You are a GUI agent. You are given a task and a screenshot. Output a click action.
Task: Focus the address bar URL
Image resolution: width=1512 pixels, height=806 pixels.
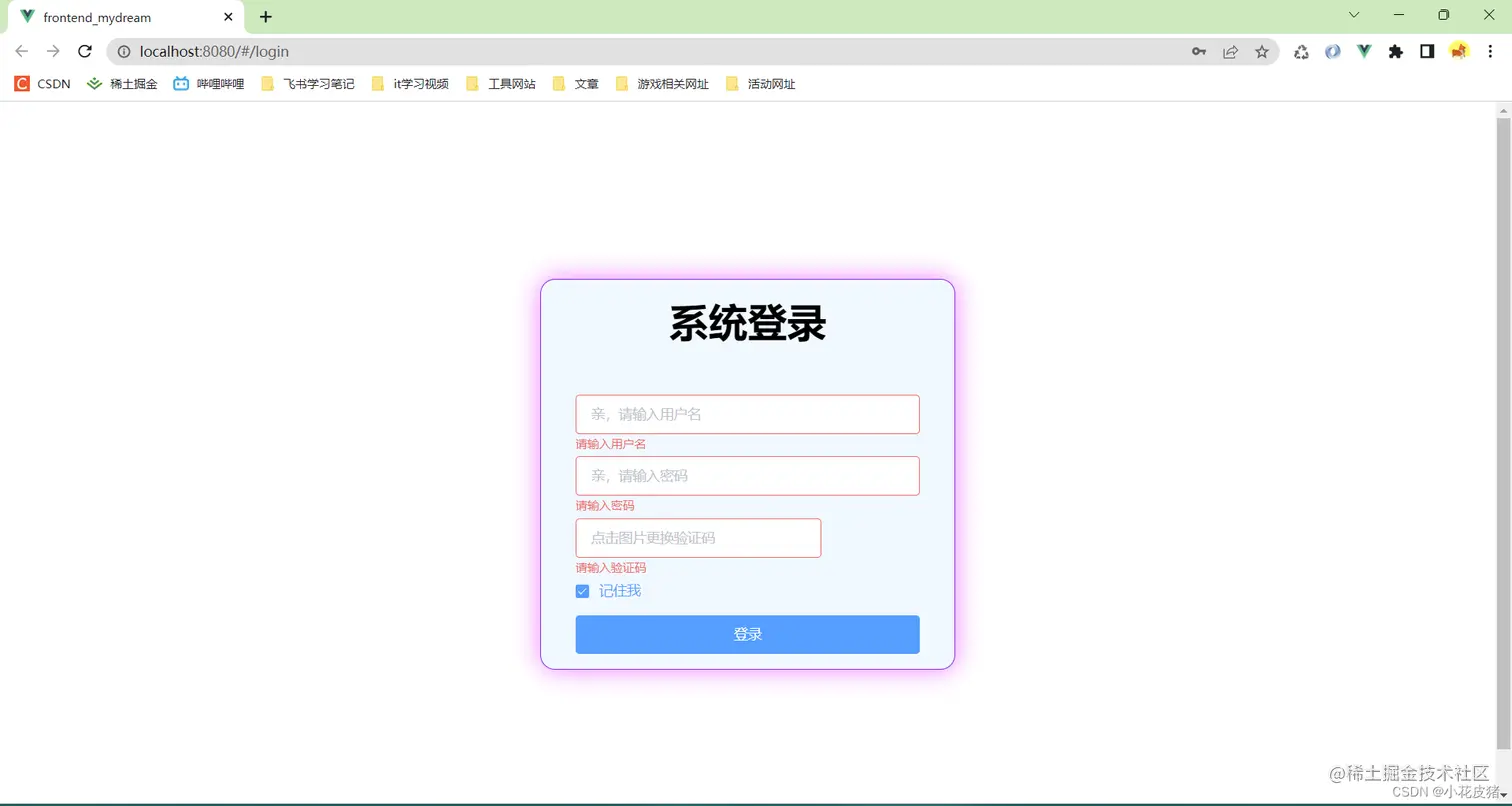pyautogui.click(x=214, y=51)
